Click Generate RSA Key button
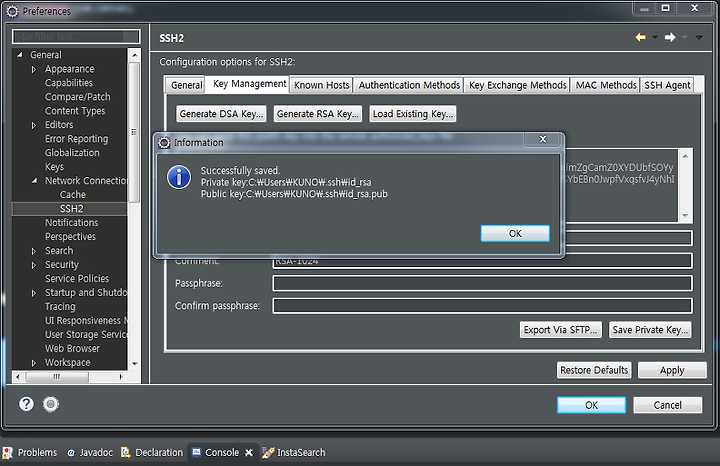The width and height of the screenshot is (720, 466). (x=318, y=114)
